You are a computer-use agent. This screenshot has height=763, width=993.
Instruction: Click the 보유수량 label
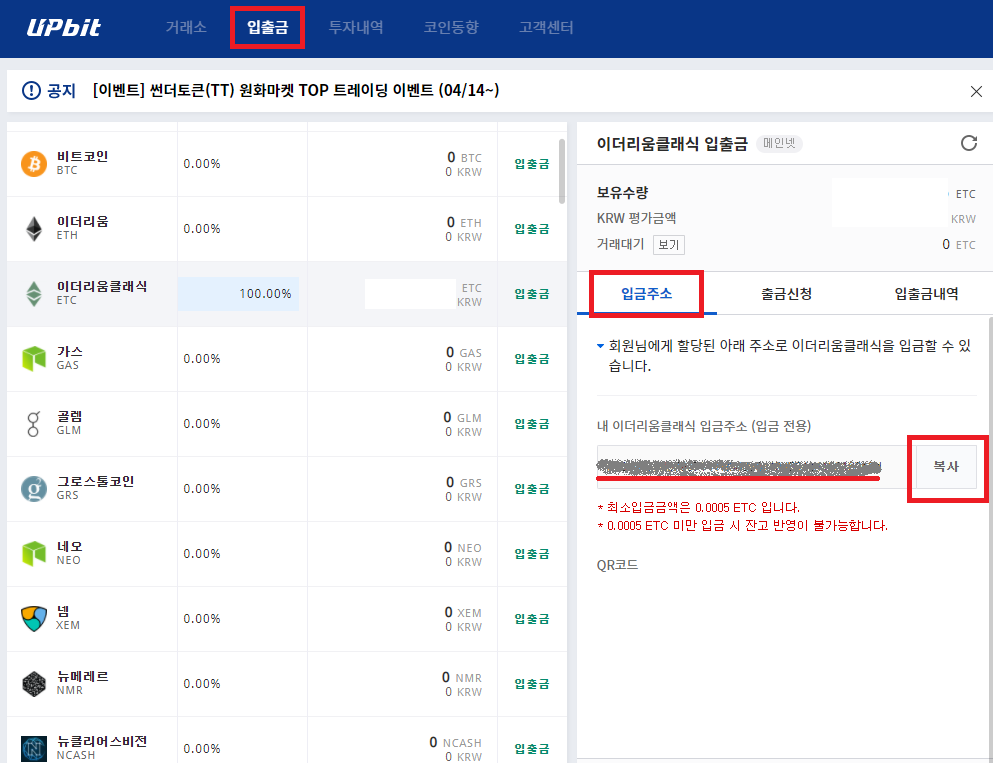pos(623,192)
